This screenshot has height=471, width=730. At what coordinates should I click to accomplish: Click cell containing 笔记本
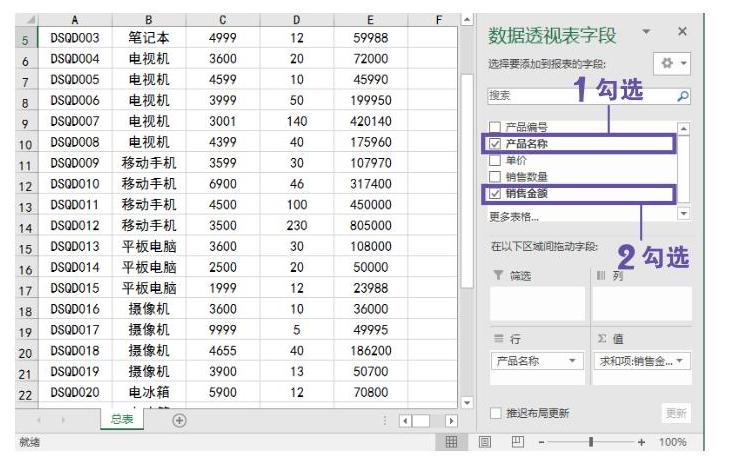149,38
